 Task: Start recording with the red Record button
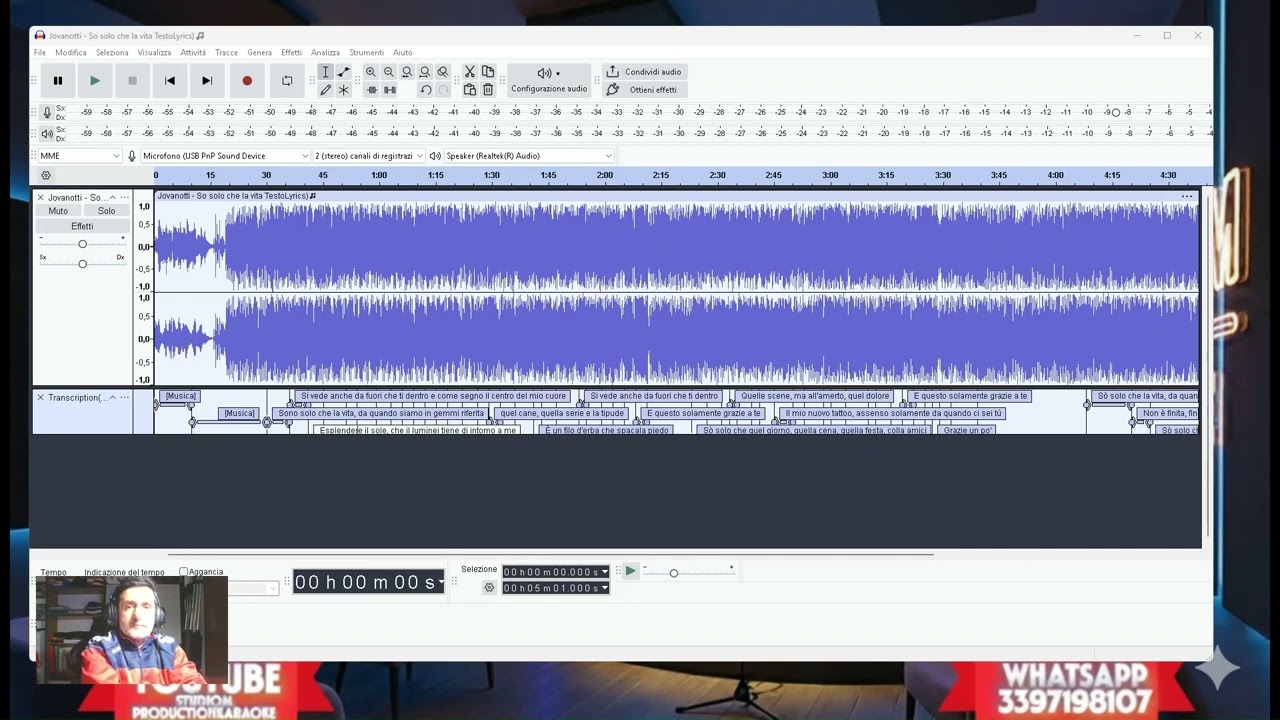(x=247, y=81)
